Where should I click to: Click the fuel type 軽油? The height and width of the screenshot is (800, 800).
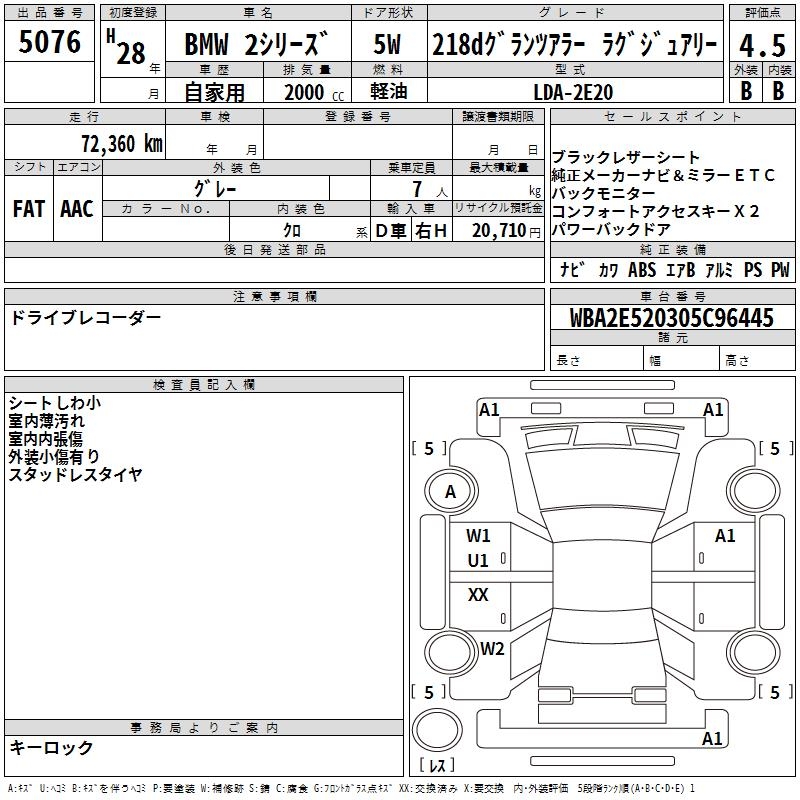pos(389,91)
